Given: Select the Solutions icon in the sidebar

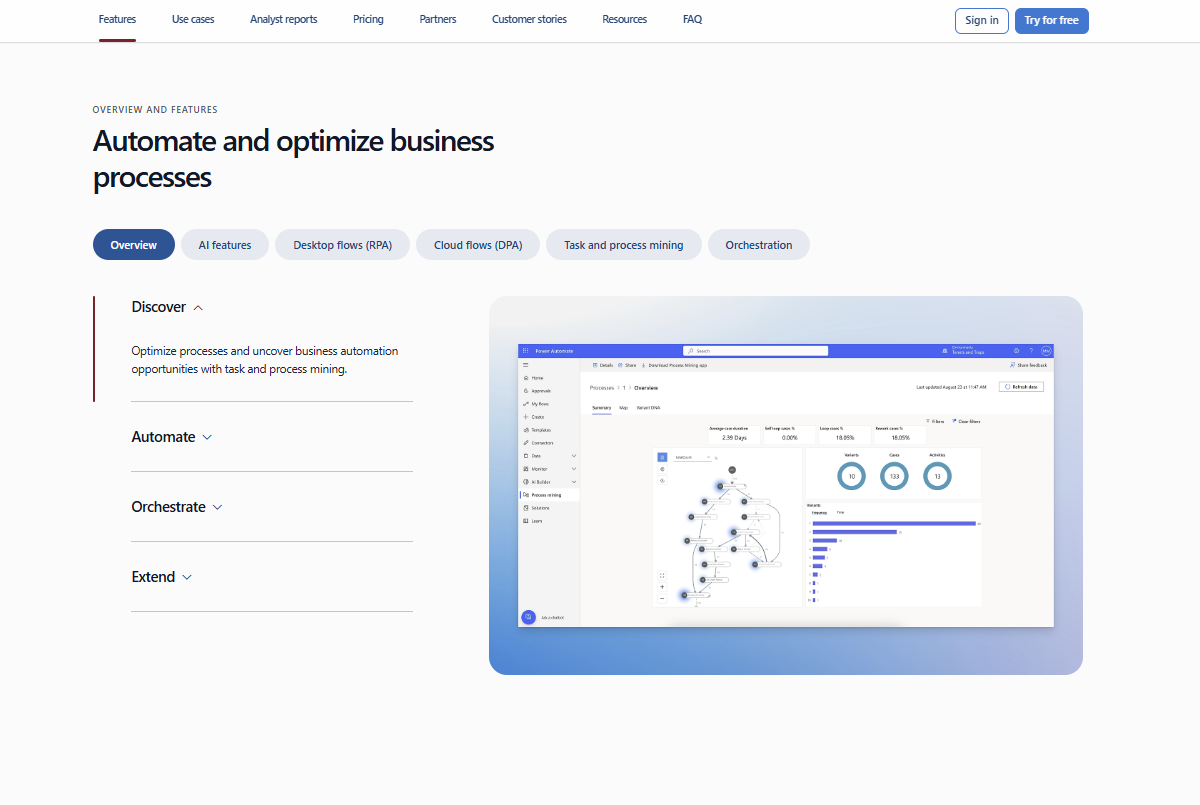Looking at the screenshot, I should pos(525,507).
